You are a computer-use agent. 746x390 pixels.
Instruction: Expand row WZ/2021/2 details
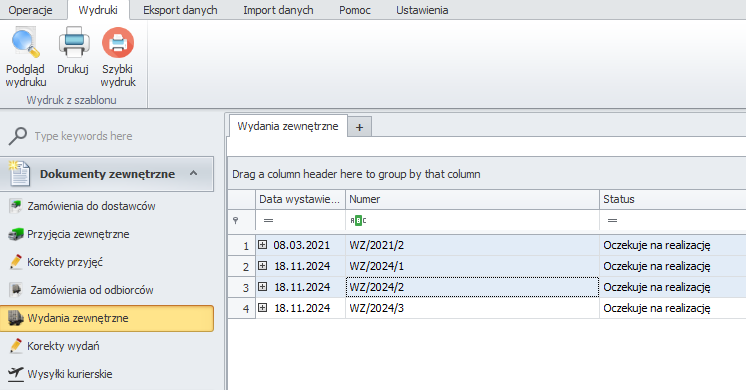tap(262, 244)
